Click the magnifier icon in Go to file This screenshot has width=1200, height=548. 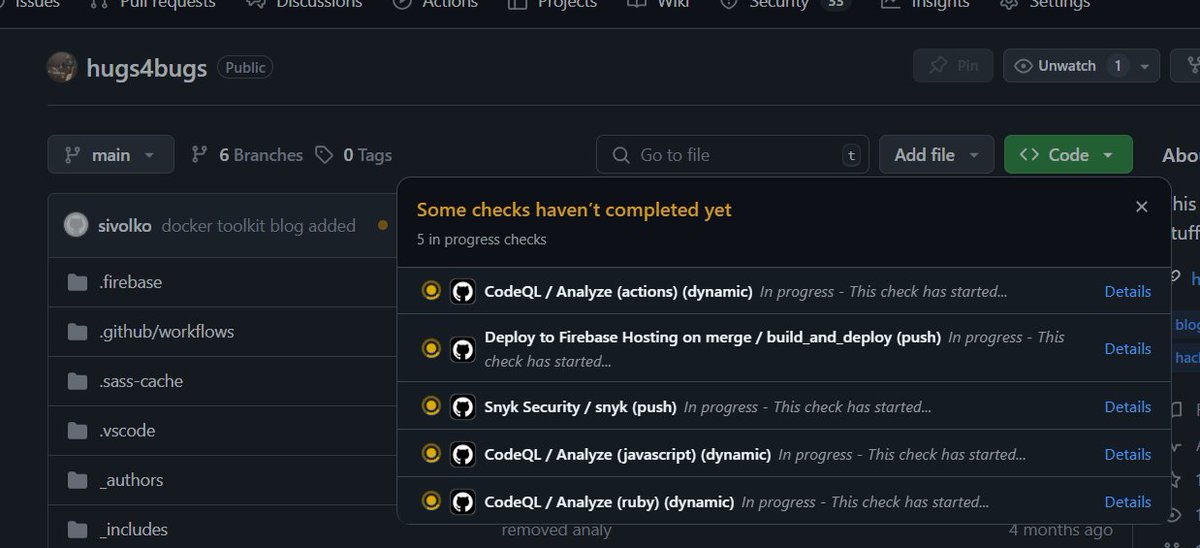[x=621, y=155]
